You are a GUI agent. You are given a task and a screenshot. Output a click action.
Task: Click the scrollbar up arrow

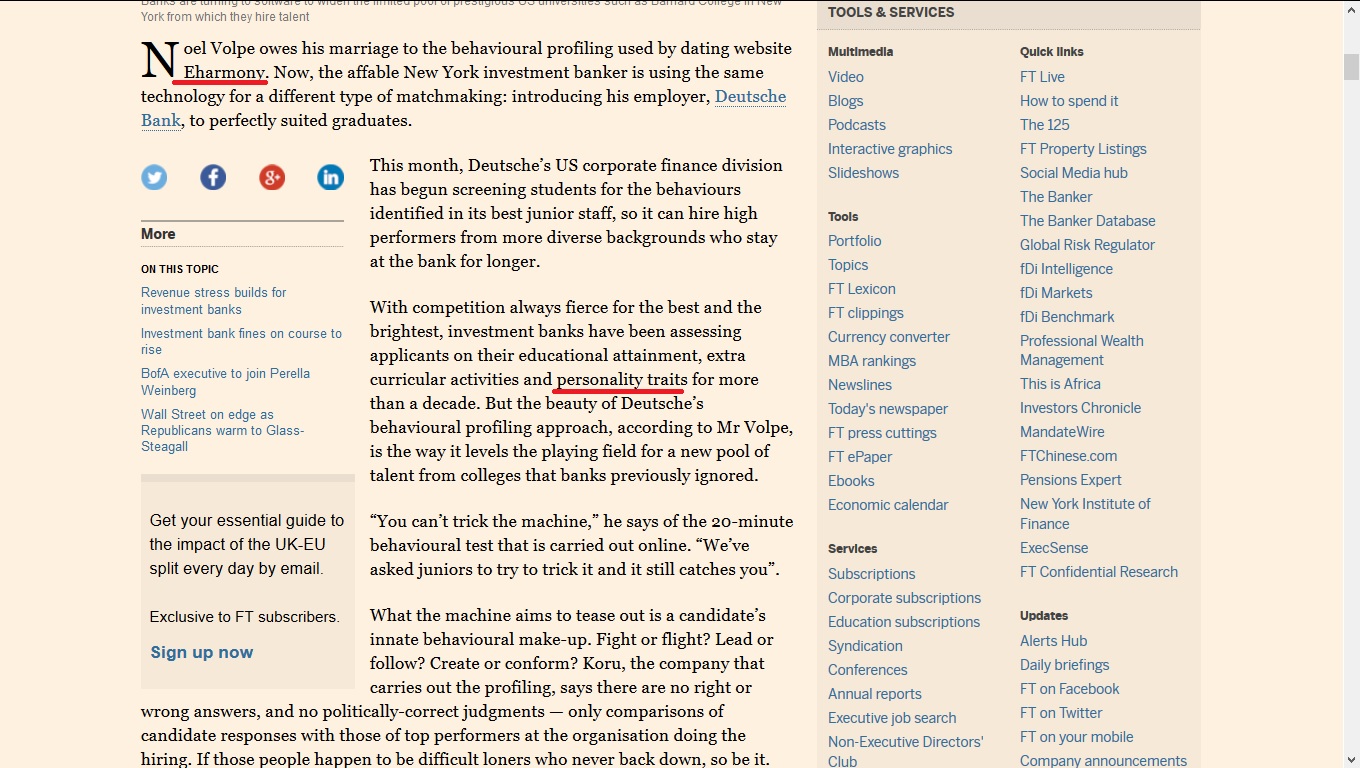tap(1351, 9)
